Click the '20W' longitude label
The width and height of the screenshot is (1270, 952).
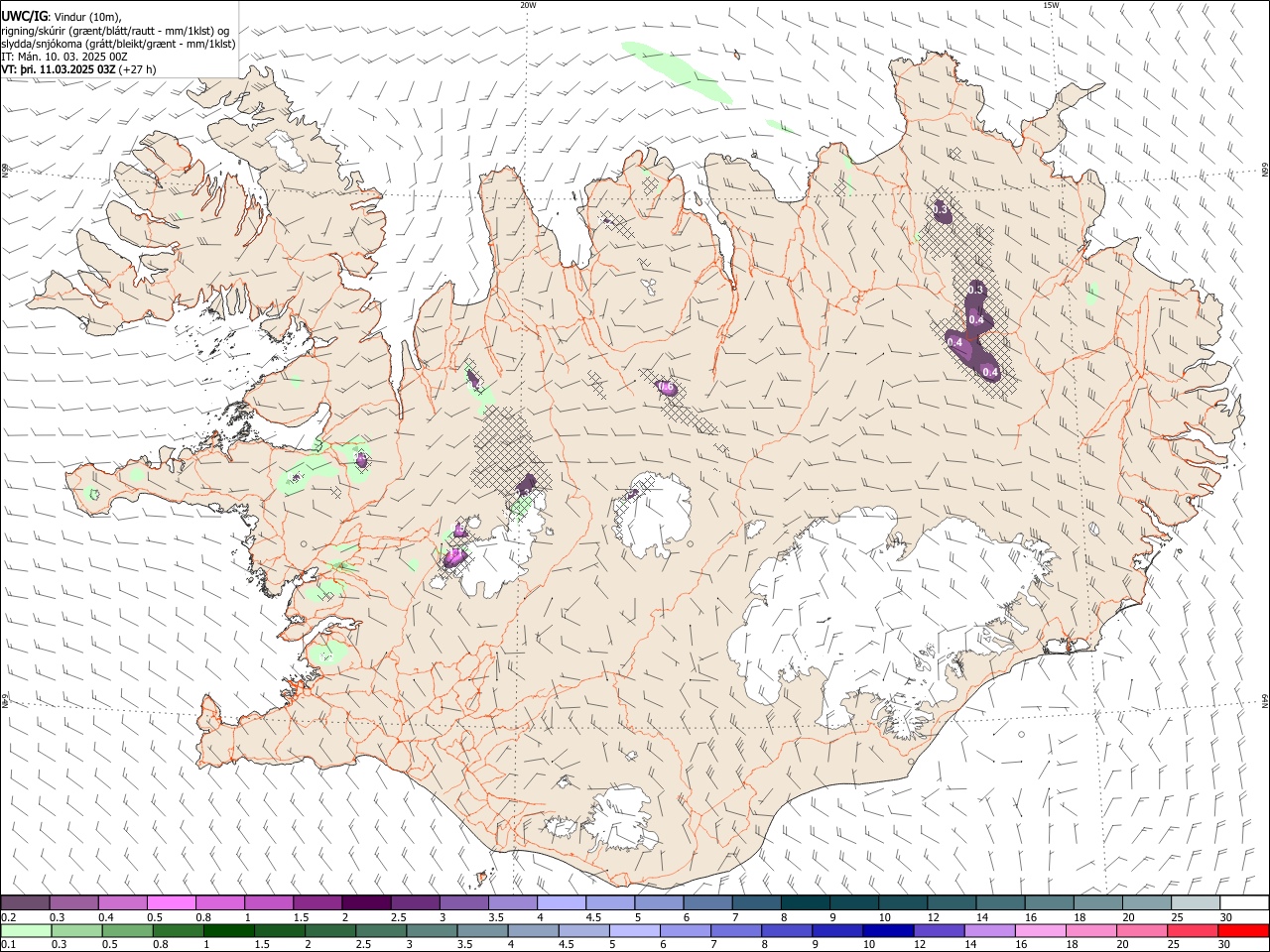(x=528, y=5)
